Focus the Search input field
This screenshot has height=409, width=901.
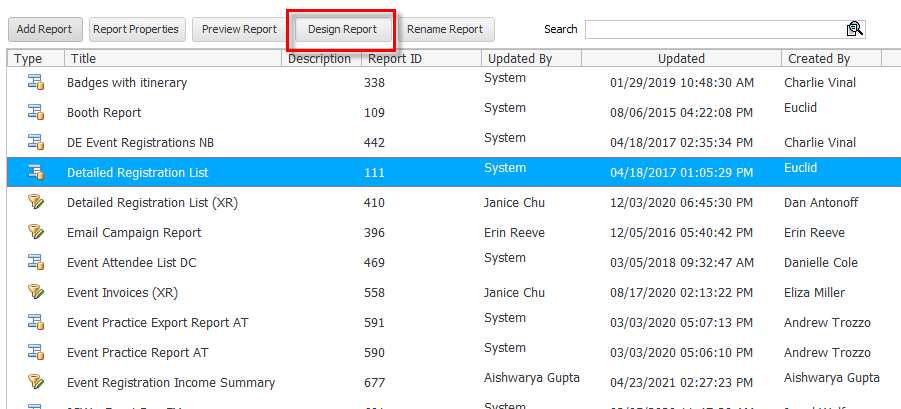tap(725, 29)
